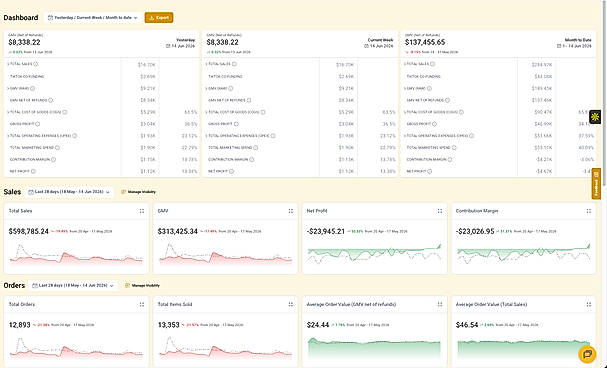Click info icon beside Total Marketing Spend, Yesterday card
Viewport: 607px width, 368px height.
click(x=57, y=147)
